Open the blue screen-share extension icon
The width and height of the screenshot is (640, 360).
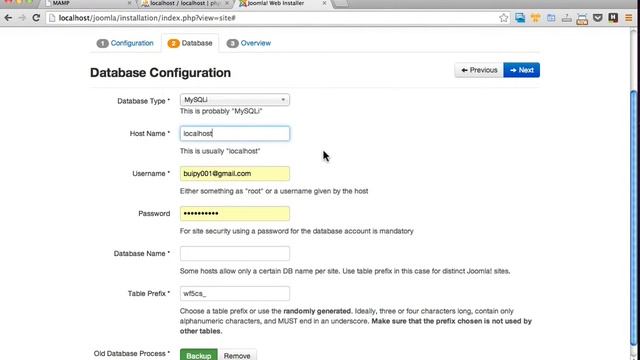click(x=520, y=18)
